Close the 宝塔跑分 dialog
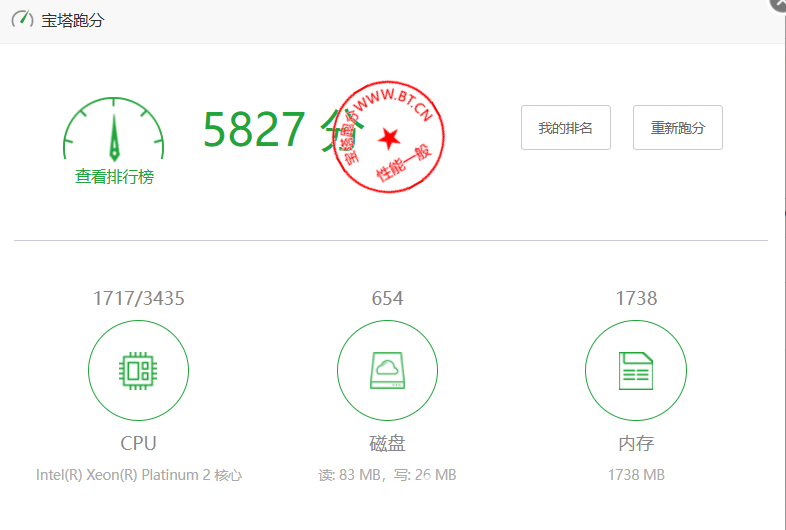786x530 pixels. click(778, 4)
